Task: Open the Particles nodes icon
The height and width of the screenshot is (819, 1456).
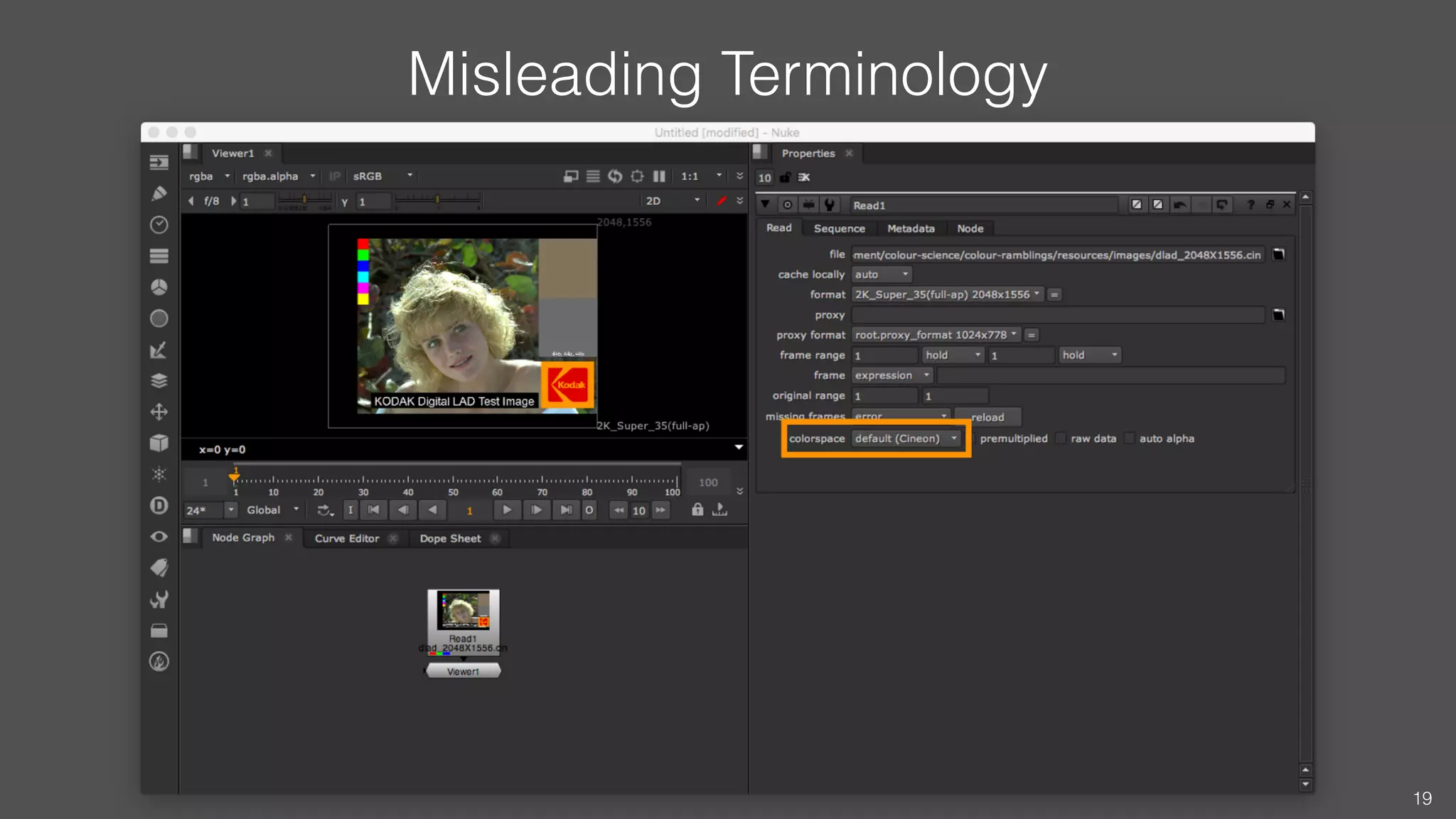Action: (159, 474)
